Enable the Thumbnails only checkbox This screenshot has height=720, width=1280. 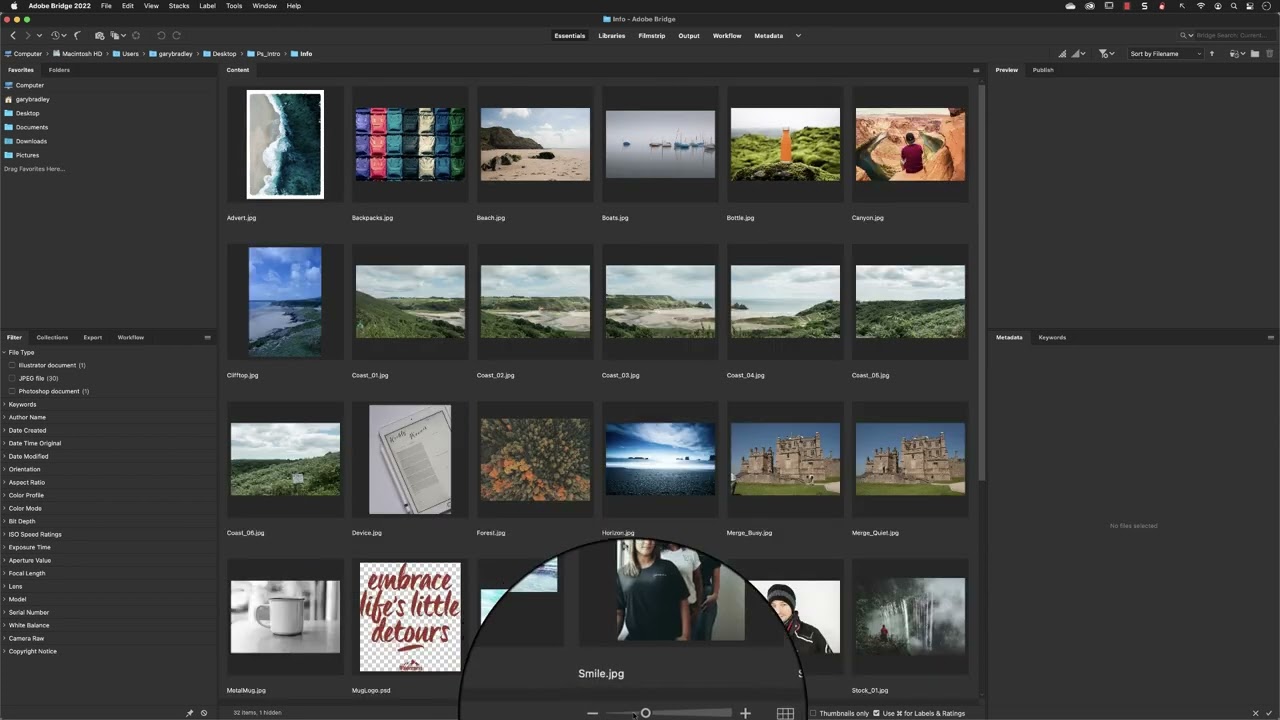[x=813, y=713]
